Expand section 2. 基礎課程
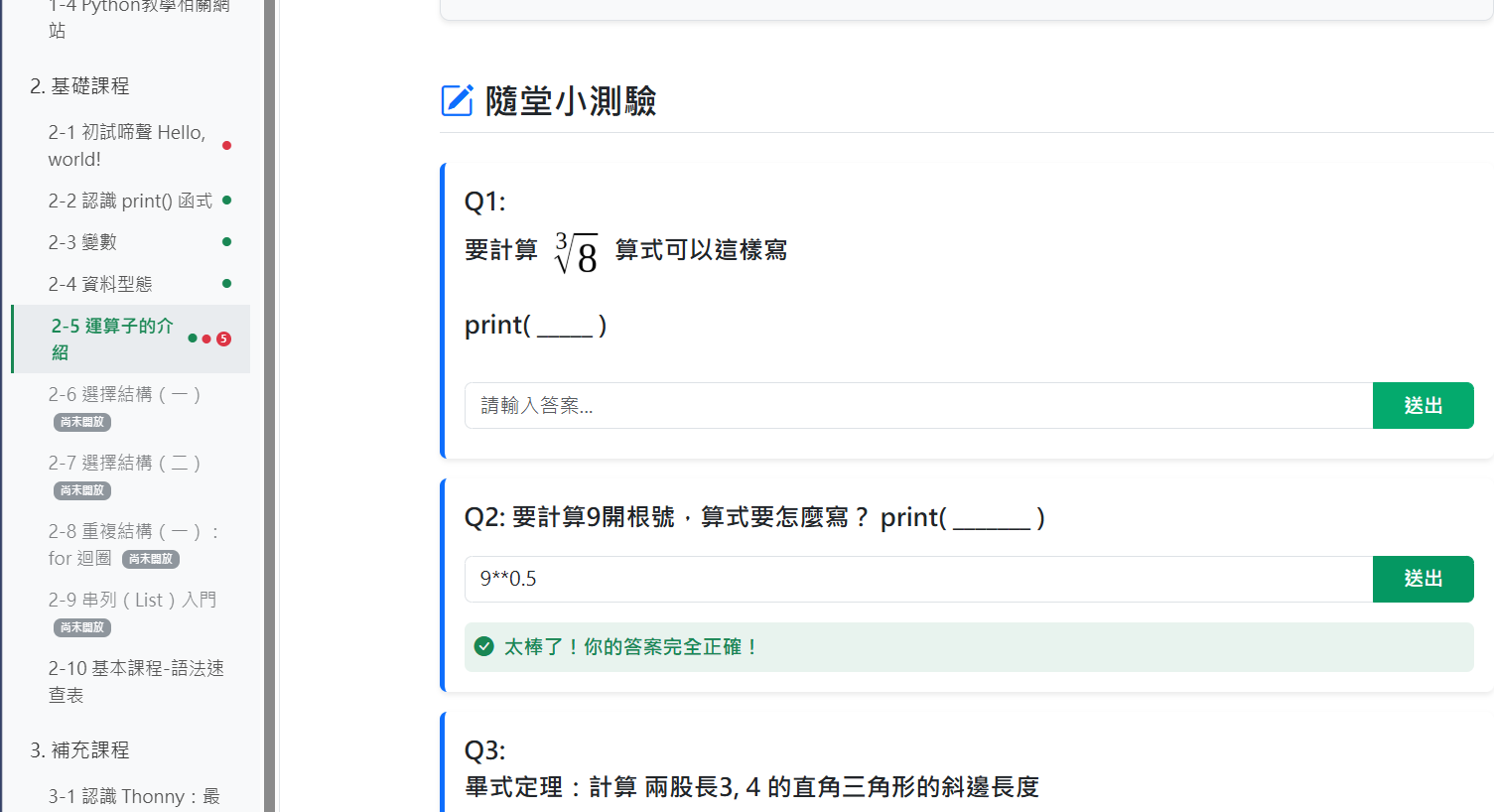1494x812 pixels. pyautogui.click(x=79, y=86)
